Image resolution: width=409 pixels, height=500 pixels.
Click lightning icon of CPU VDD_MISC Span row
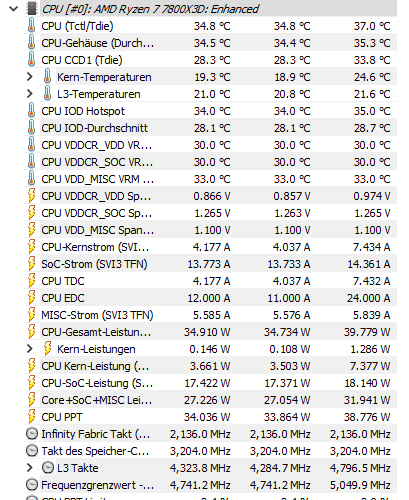(31, 230)
